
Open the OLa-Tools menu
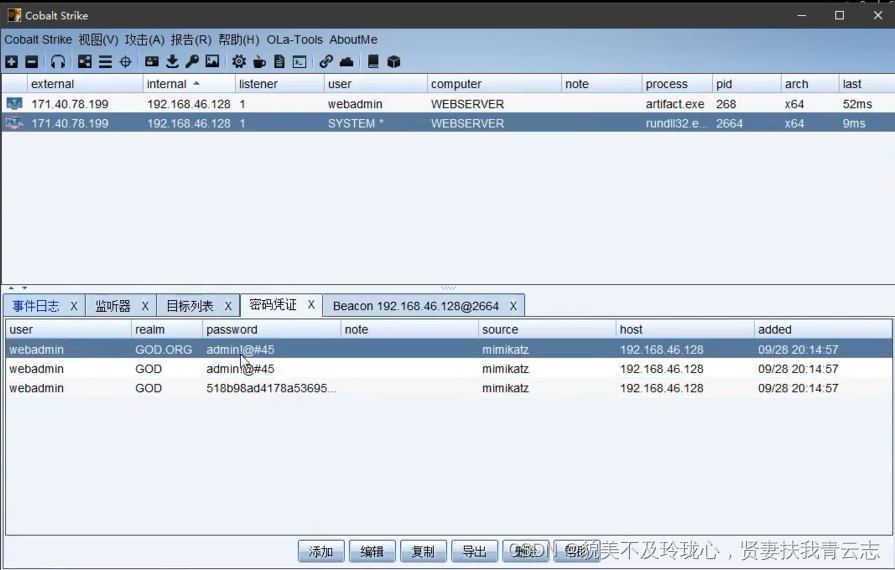[295, 39]
